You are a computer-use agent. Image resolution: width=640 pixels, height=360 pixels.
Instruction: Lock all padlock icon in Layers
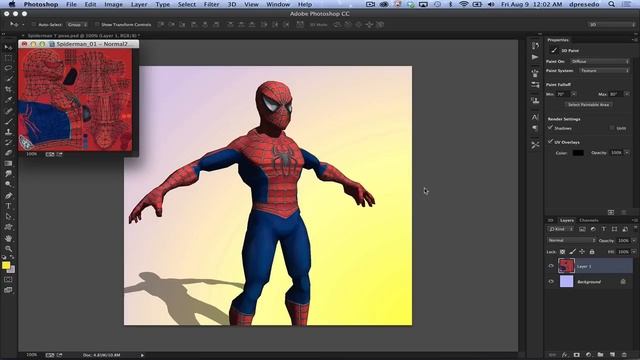pos(592,252)
